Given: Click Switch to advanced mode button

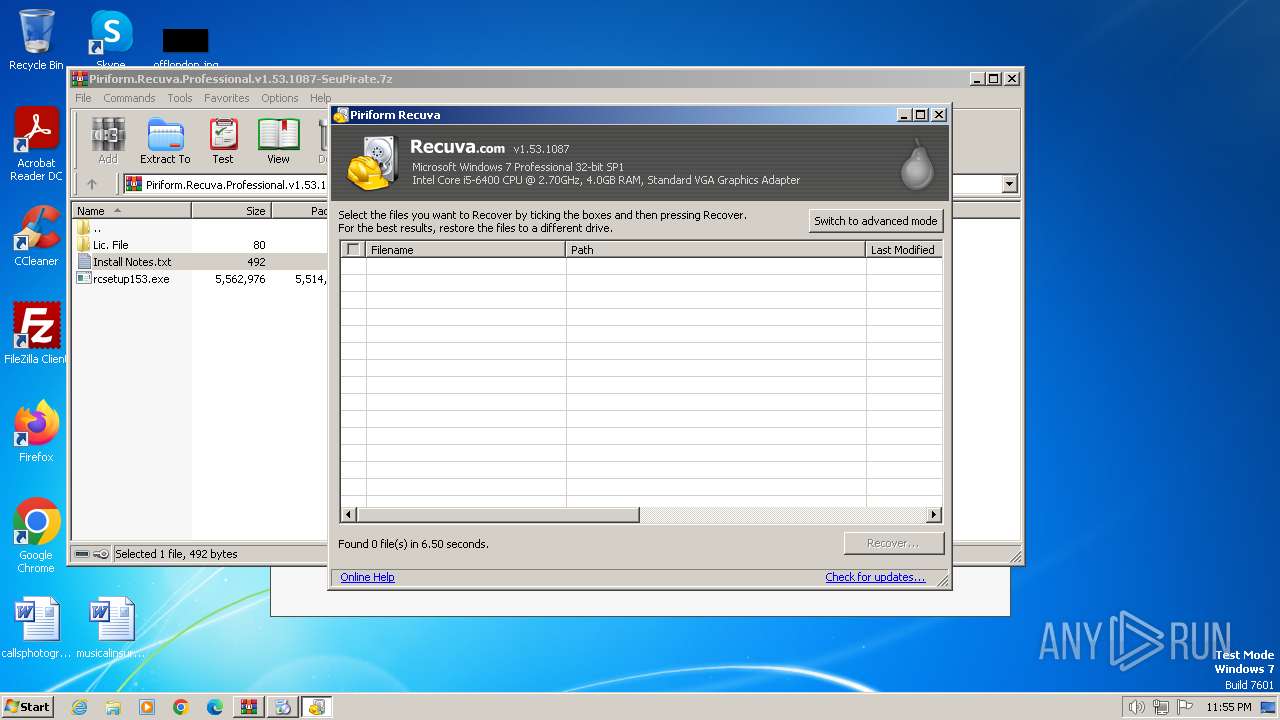Looking at the screenshot, I should [x=876, y=221].
